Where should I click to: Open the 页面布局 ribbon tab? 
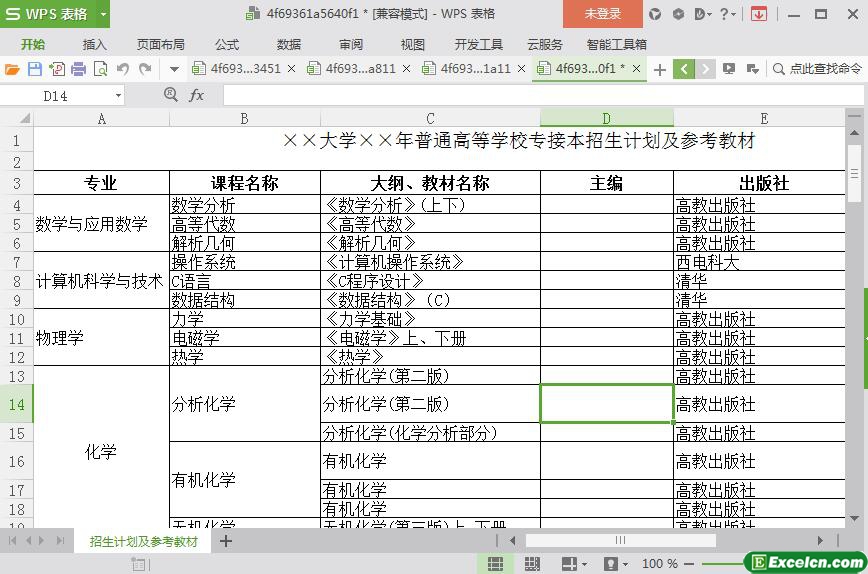(161, 45)
